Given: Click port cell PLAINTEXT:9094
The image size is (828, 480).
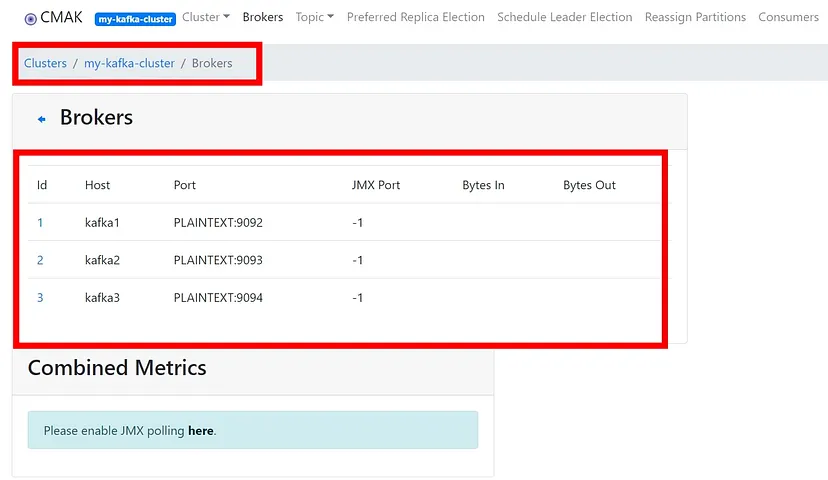Looking at the screenshot, I should (x=218, y=298).
